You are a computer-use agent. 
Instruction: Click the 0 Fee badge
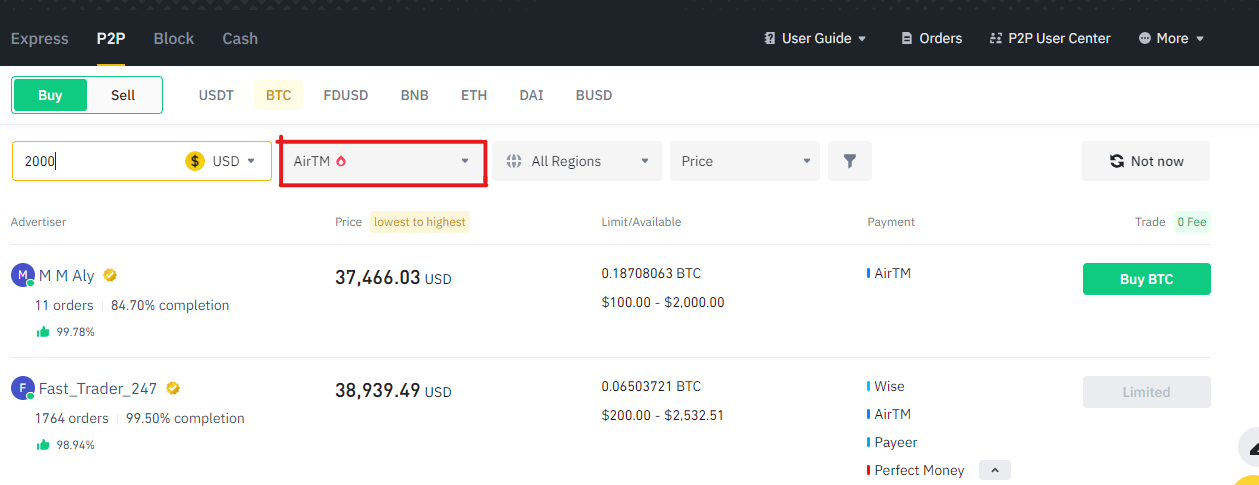(x=1191, y=222)
